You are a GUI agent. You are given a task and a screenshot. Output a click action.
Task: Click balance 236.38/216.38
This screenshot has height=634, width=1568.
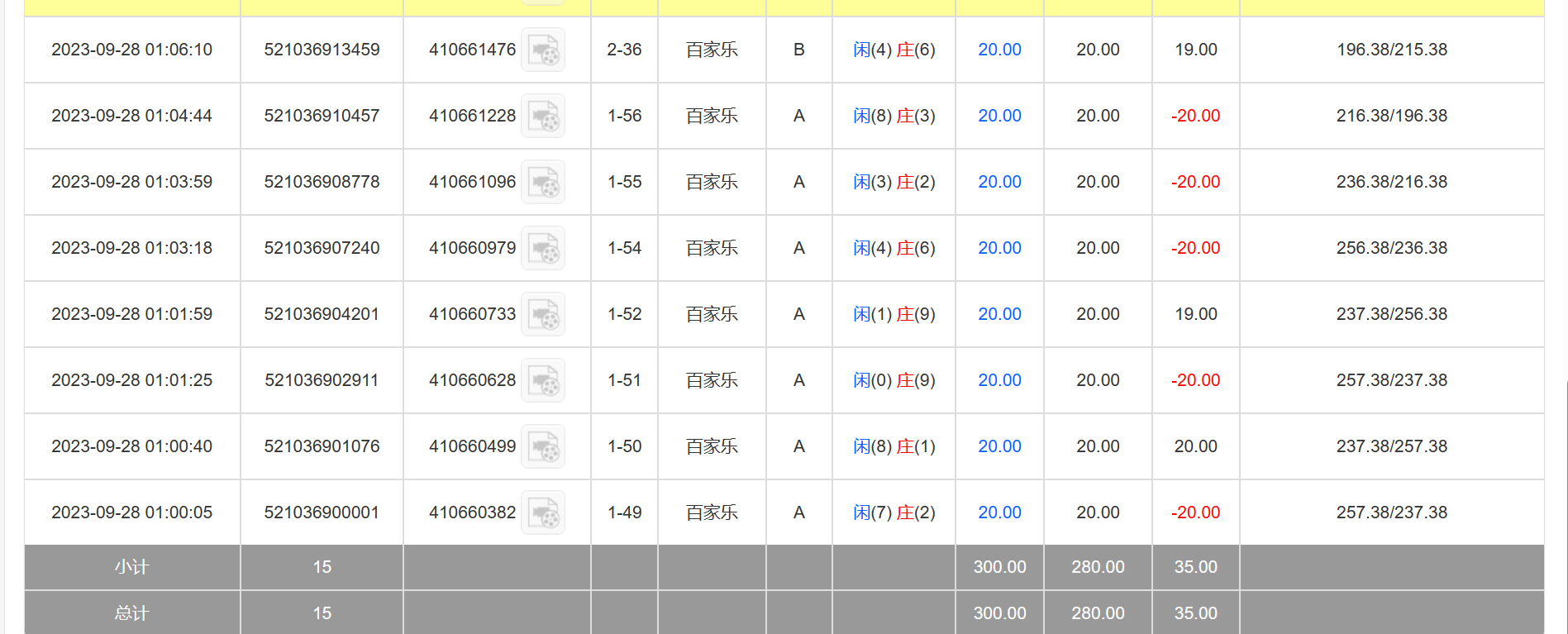(x=1392, y=182)
